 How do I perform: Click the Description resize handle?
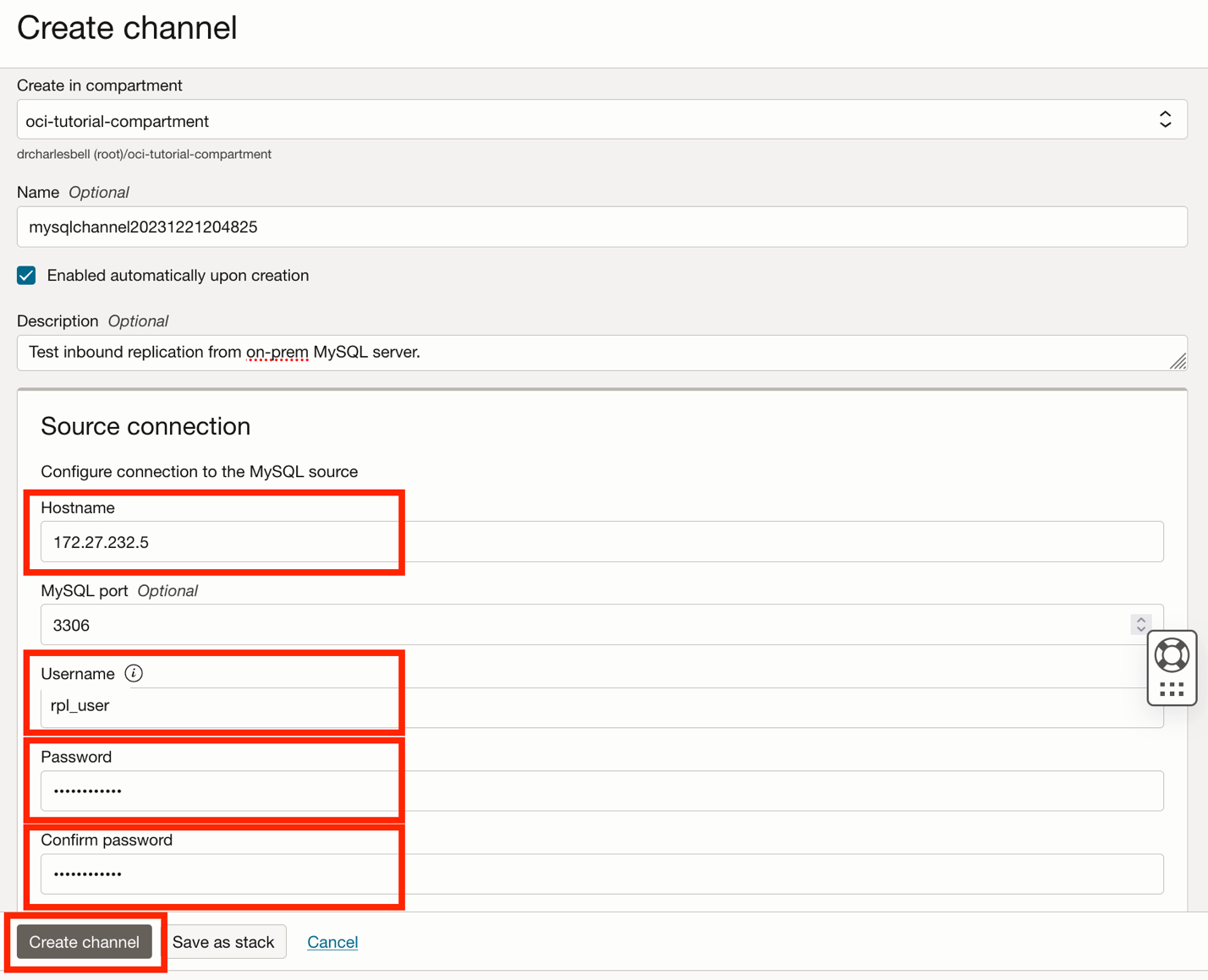[1178, 361]
